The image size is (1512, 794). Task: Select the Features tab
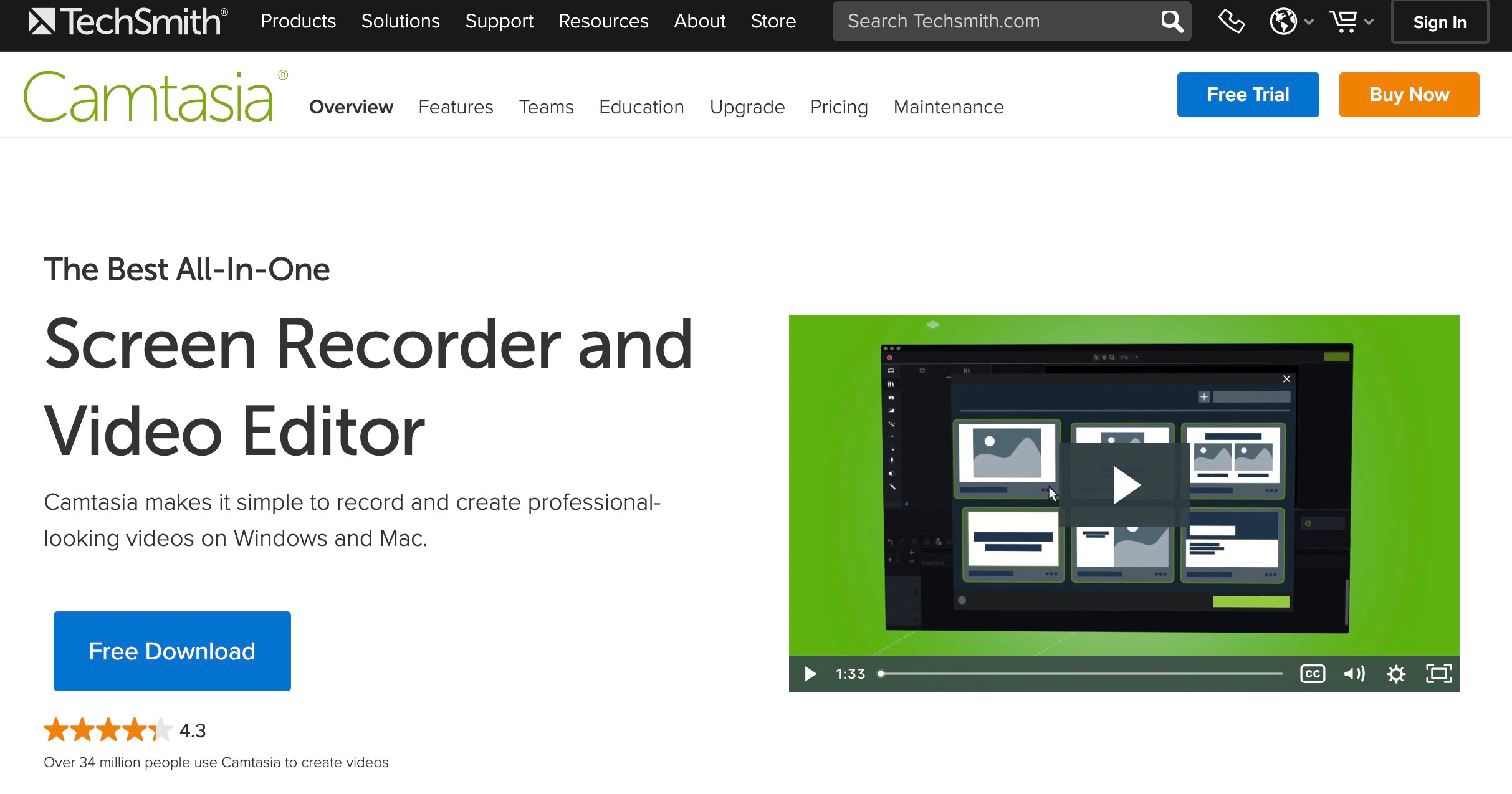[456, 107]
